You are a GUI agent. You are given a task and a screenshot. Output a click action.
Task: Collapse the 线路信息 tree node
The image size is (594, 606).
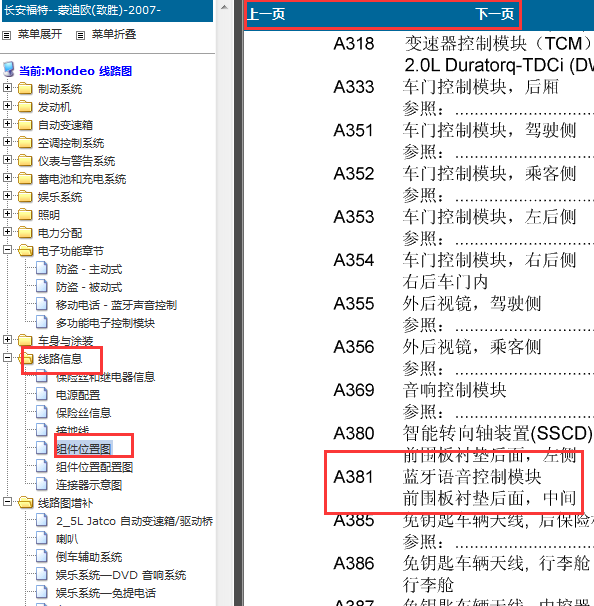(7, 358)
